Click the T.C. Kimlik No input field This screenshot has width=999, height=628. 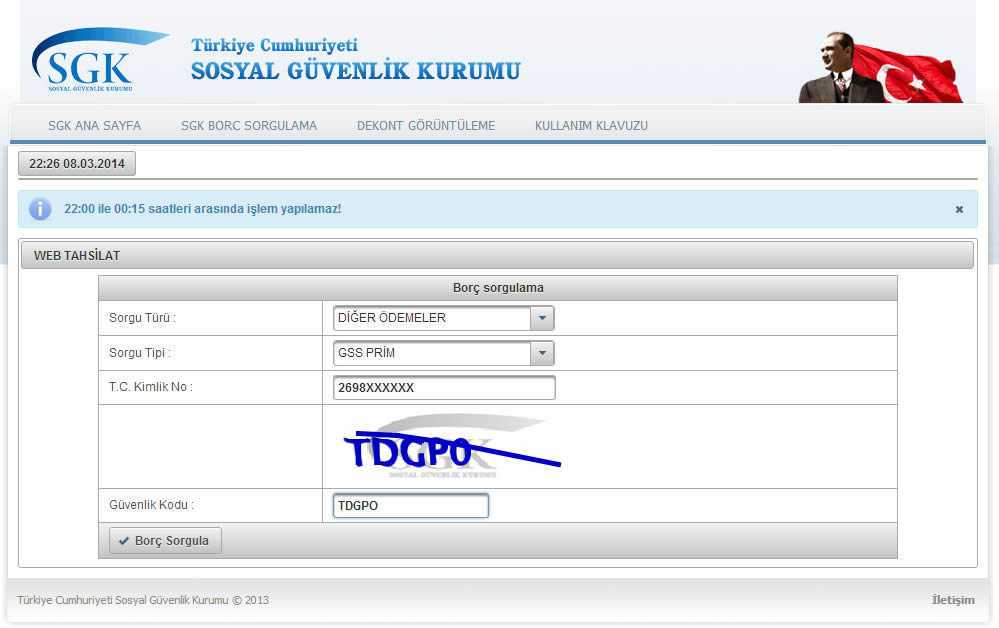pos(443,388)
